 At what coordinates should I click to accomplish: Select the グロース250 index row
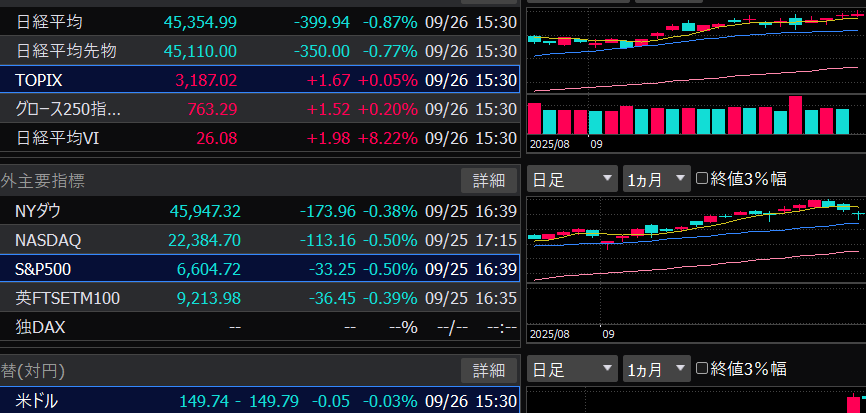(x=260, y=108)
